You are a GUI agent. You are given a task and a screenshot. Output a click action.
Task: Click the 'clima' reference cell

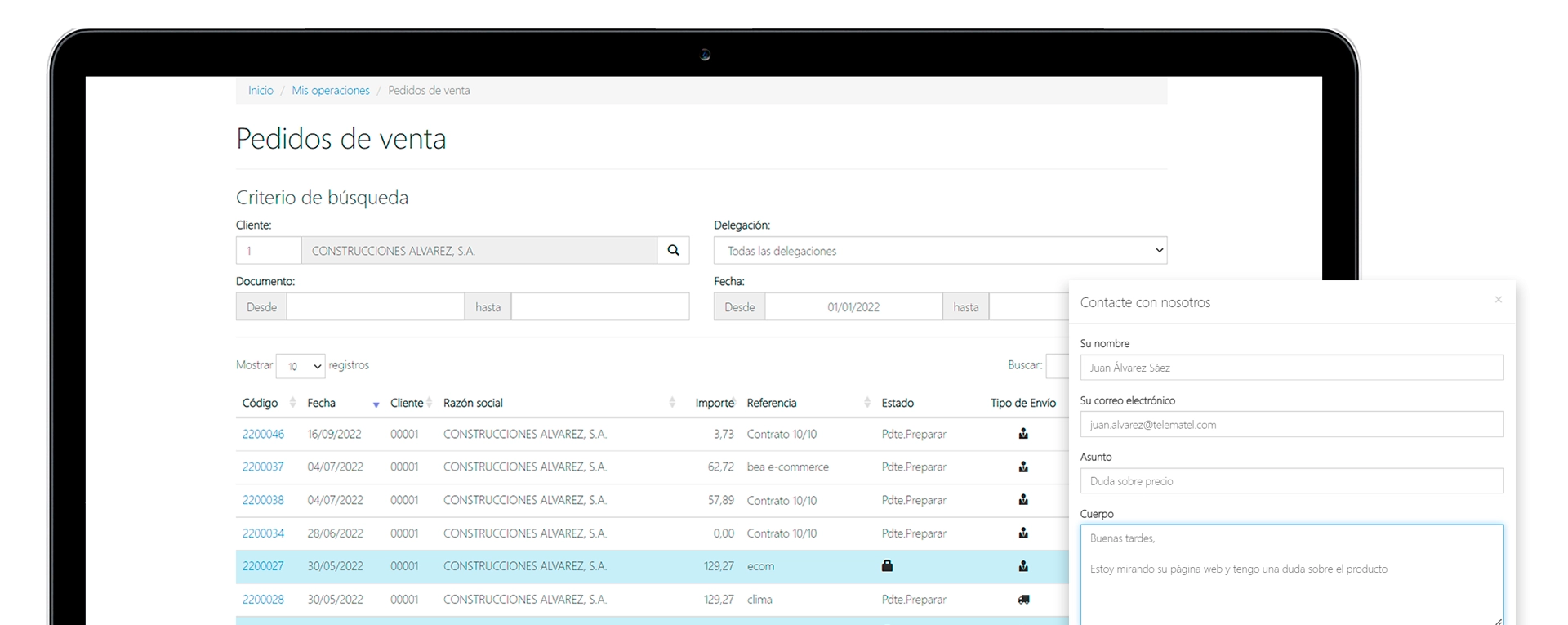click(x=759, y=599)
